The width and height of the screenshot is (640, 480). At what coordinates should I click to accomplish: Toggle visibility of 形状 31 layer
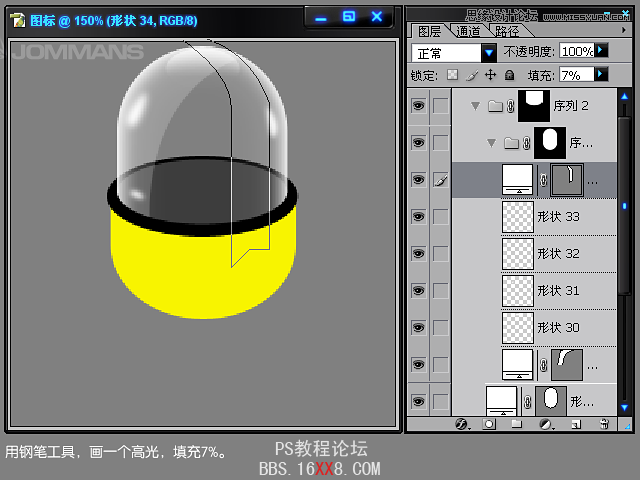[x=418, y=290]
